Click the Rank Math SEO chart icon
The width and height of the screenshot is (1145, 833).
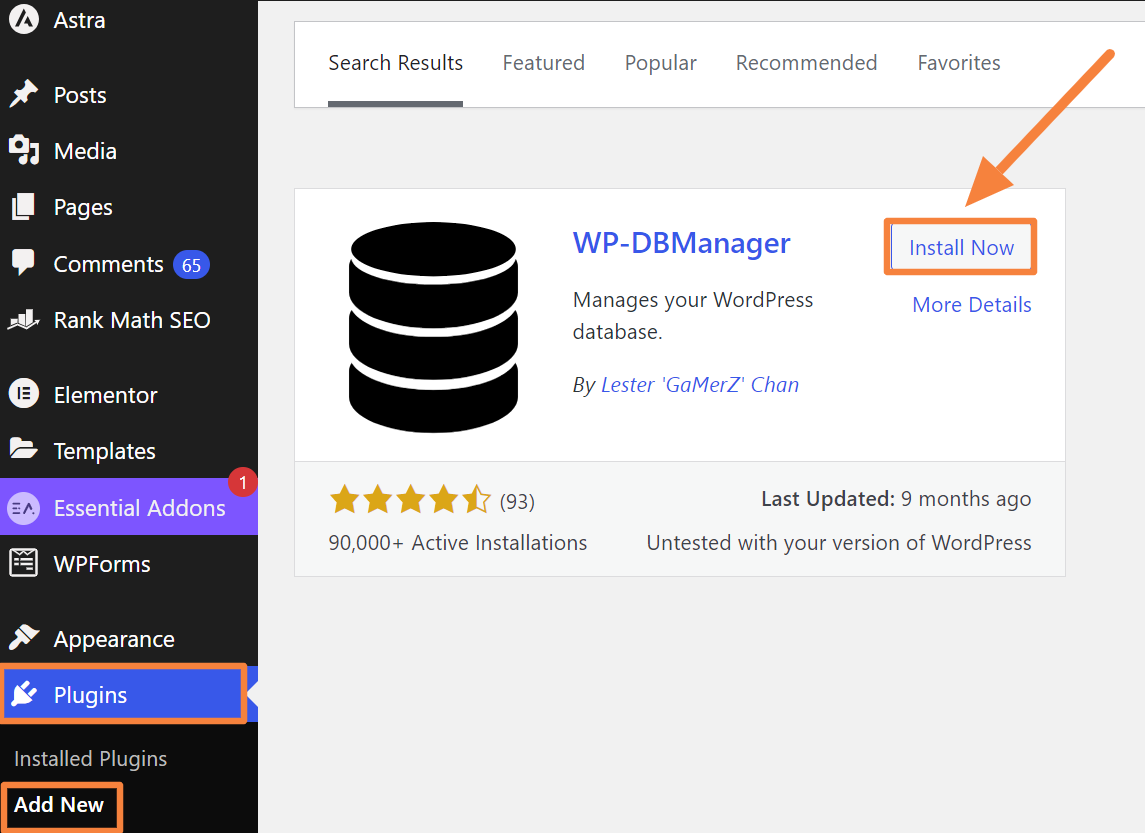23,319
